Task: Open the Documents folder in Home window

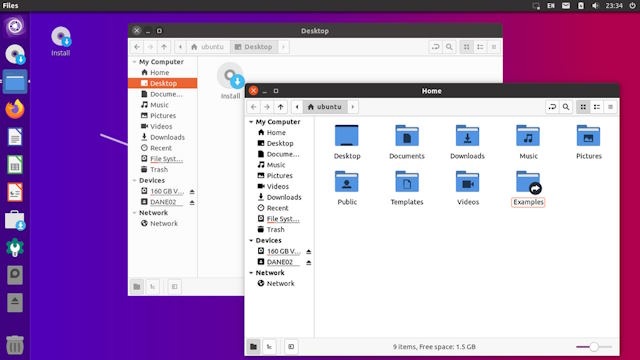Action: point(407,136)
